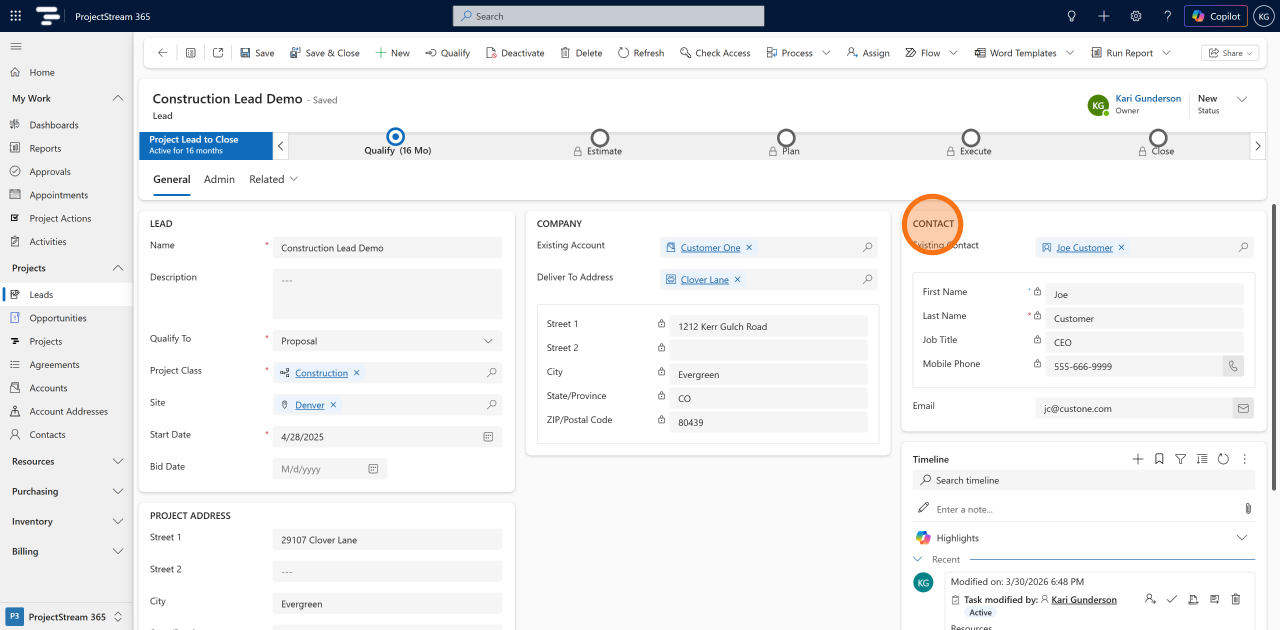This screenshot has width=1280, height=630.
Task: Click Save & Close
Action: click(324, 53)
